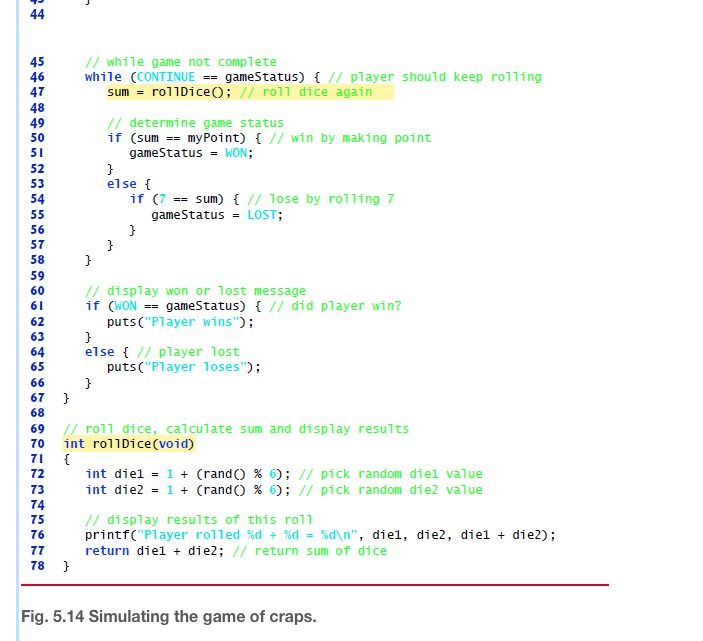Click the comment "// pick random die1 value"
703x641 pixels.
(x=391, y=474)
